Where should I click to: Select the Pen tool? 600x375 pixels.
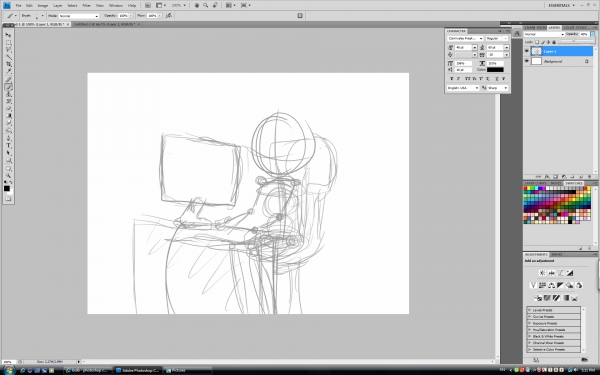tap(8, 138)
